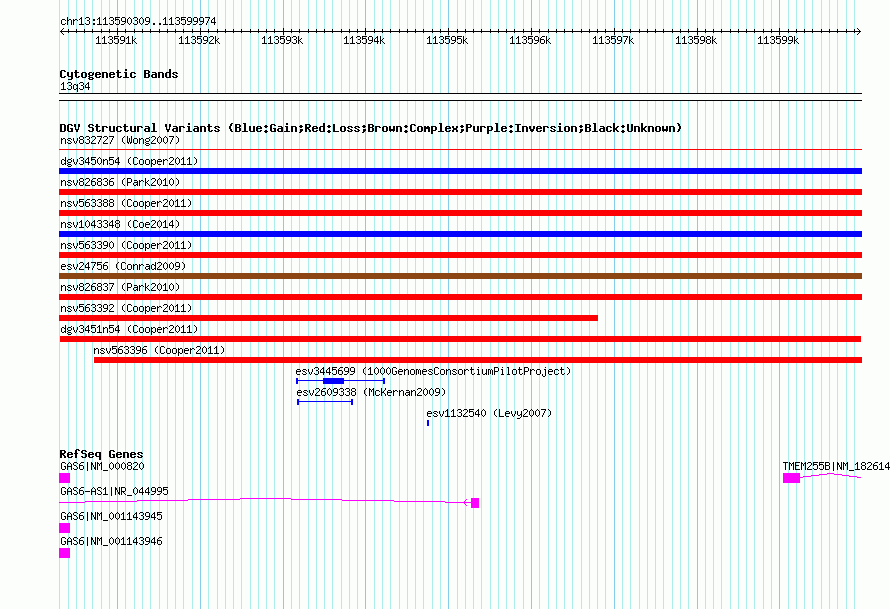Click the chr13:113590309..113599974 coordinate label
This screenshot has width=890, height=609.
[x=138, y=22]
